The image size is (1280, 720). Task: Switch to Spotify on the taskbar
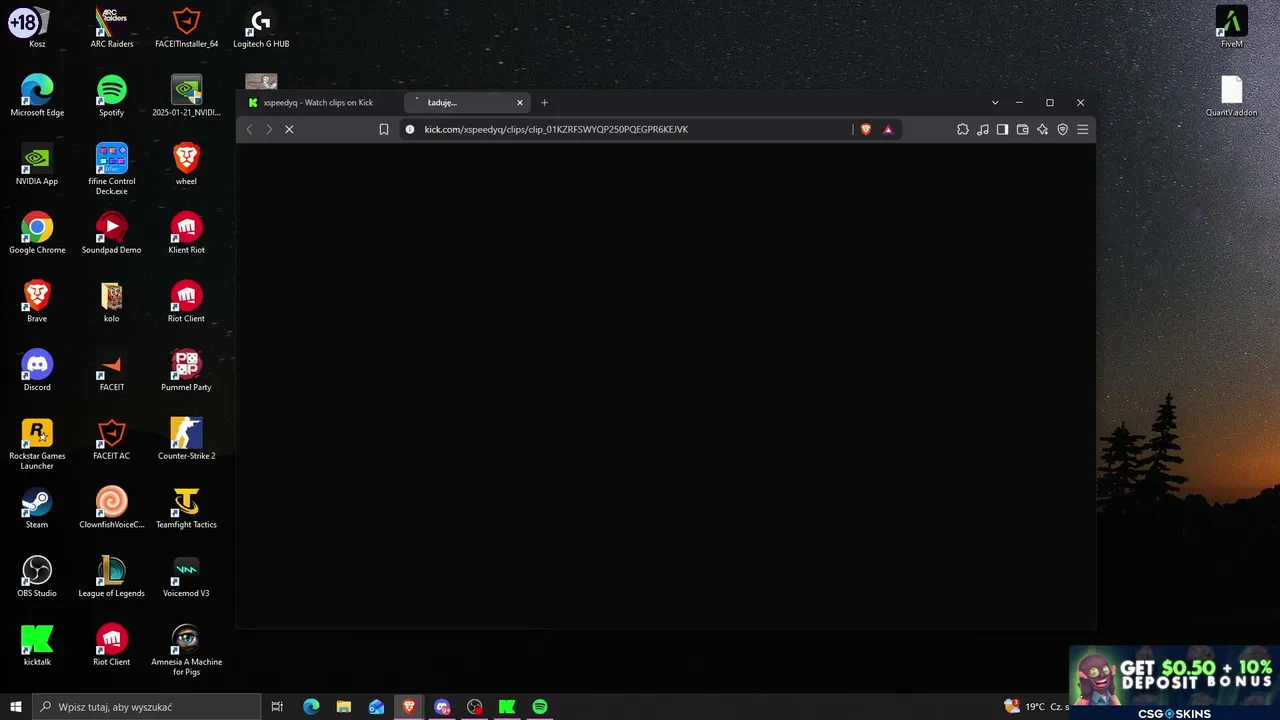[540, 707]
